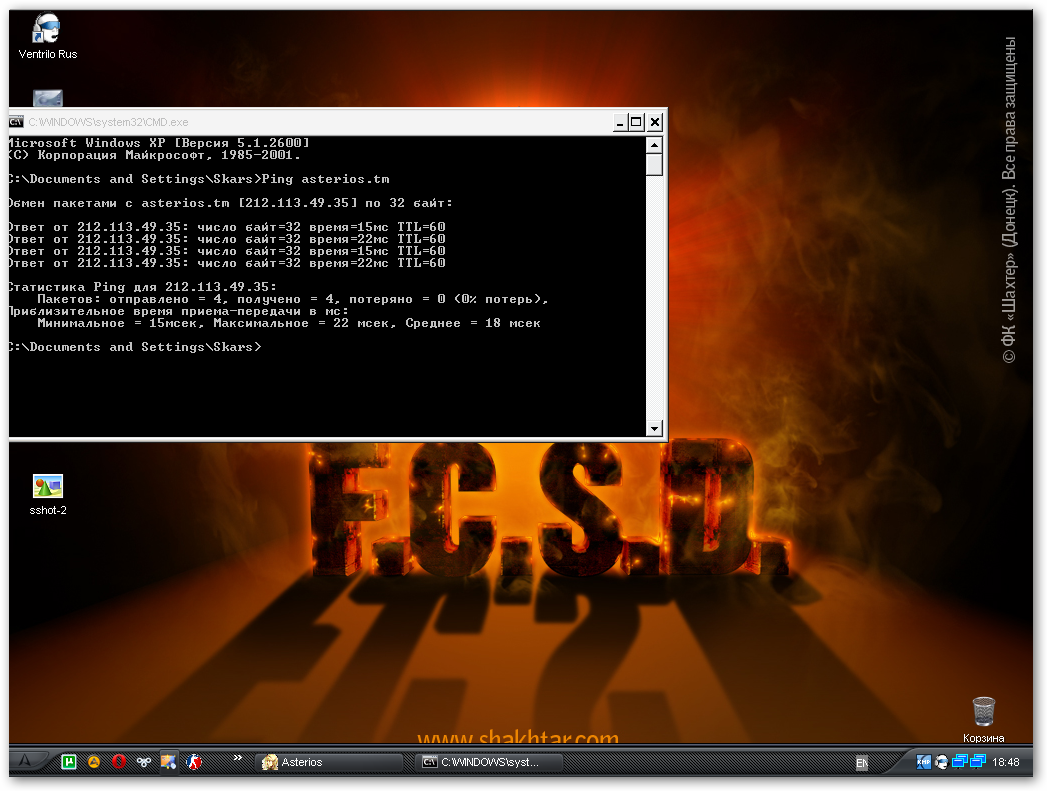The width and height of the screenshot is (1047, 791).
Task: Click the 18:48 system clock
Action: tap(1006, 762)
